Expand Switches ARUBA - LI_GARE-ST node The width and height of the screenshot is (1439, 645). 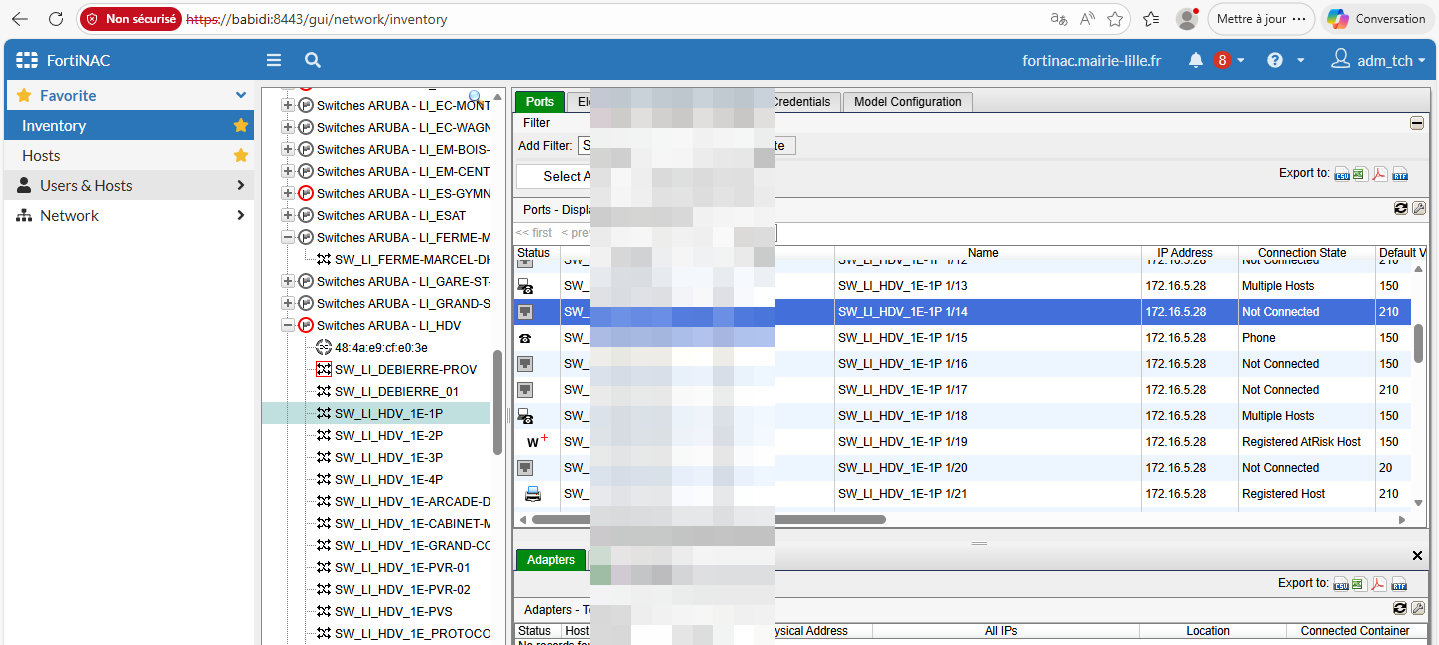288,281
